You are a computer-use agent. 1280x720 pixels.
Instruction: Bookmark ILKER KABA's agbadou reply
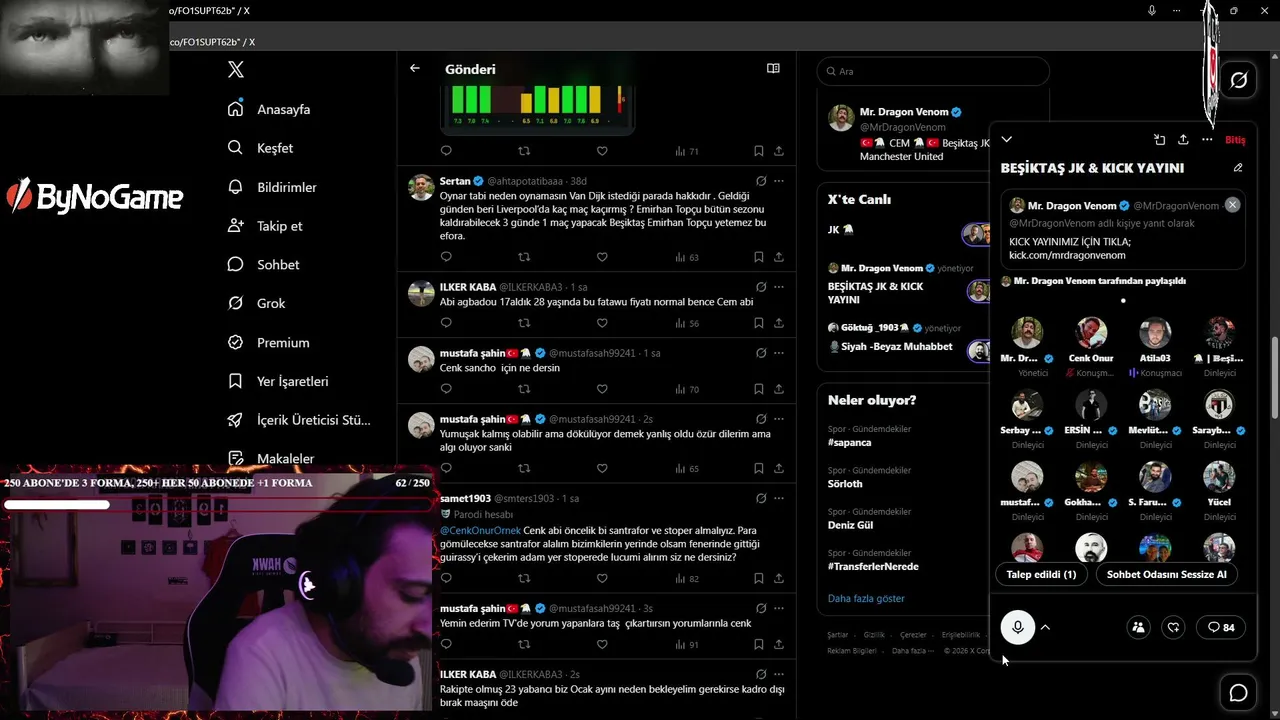pos(759,323)
